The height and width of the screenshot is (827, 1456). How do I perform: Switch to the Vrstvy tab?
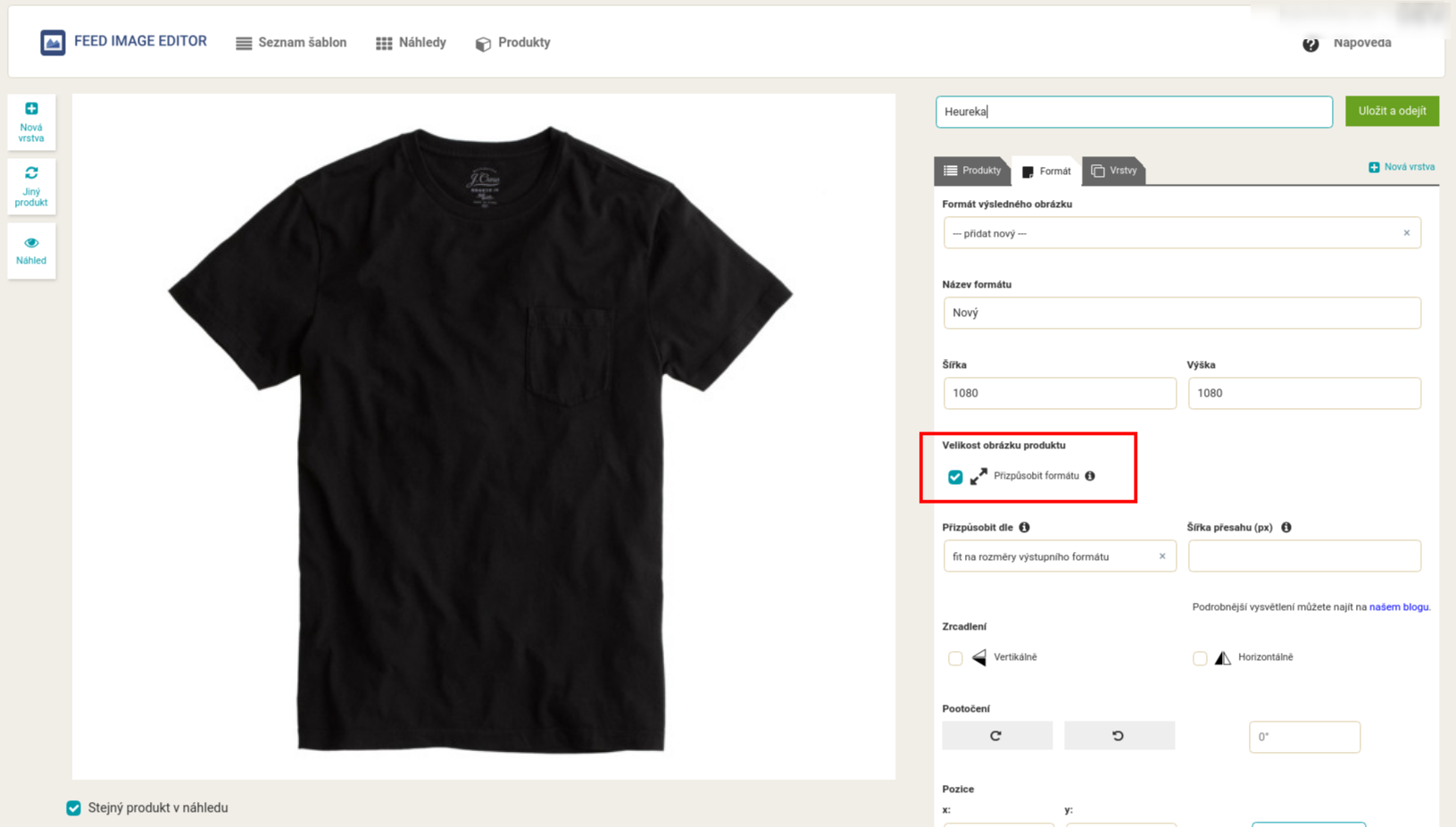tap(1114, 171)
